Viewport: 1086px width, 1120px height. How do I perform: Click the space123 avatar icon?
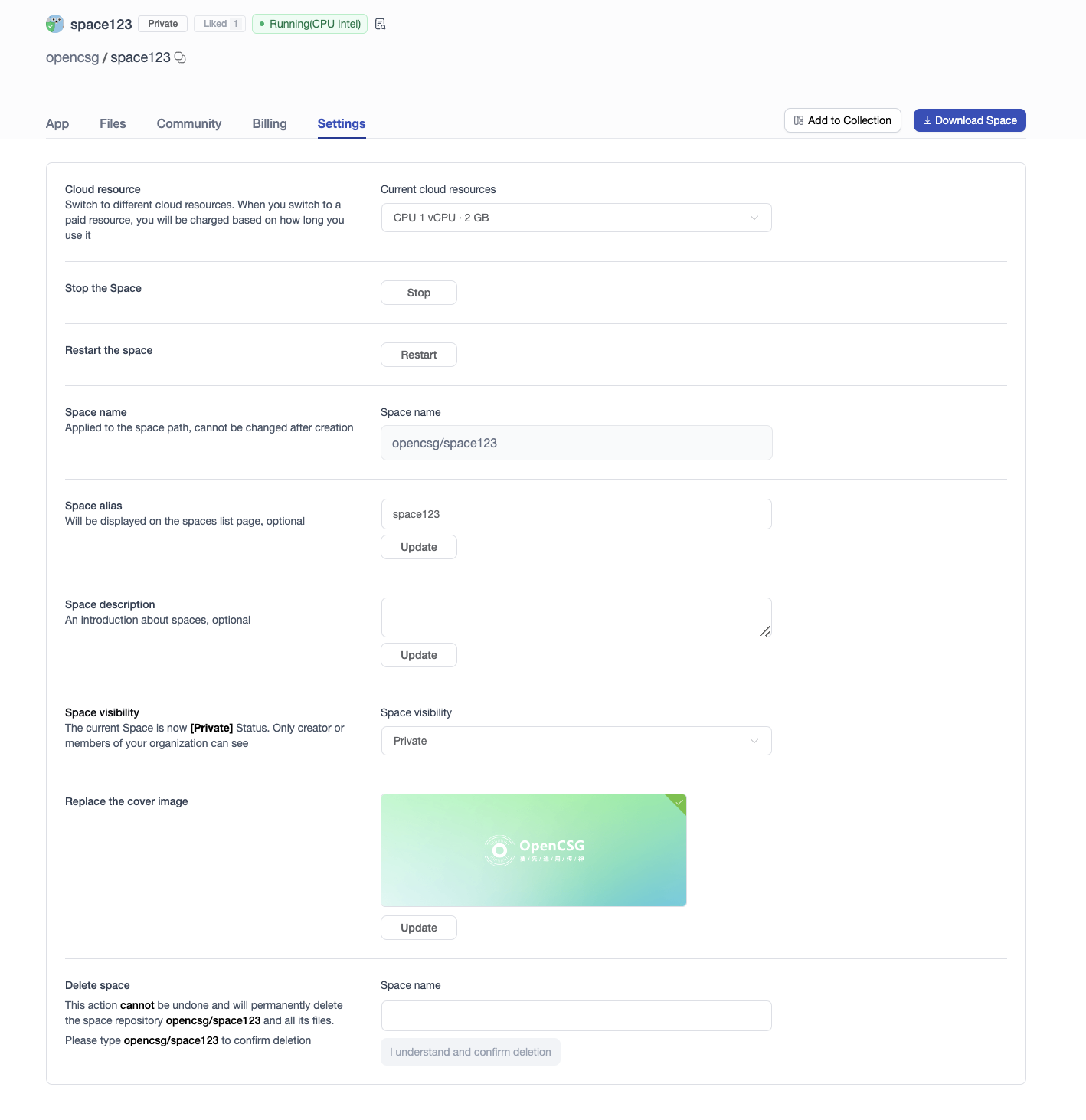pyautogui.click(x=54, y=23)
